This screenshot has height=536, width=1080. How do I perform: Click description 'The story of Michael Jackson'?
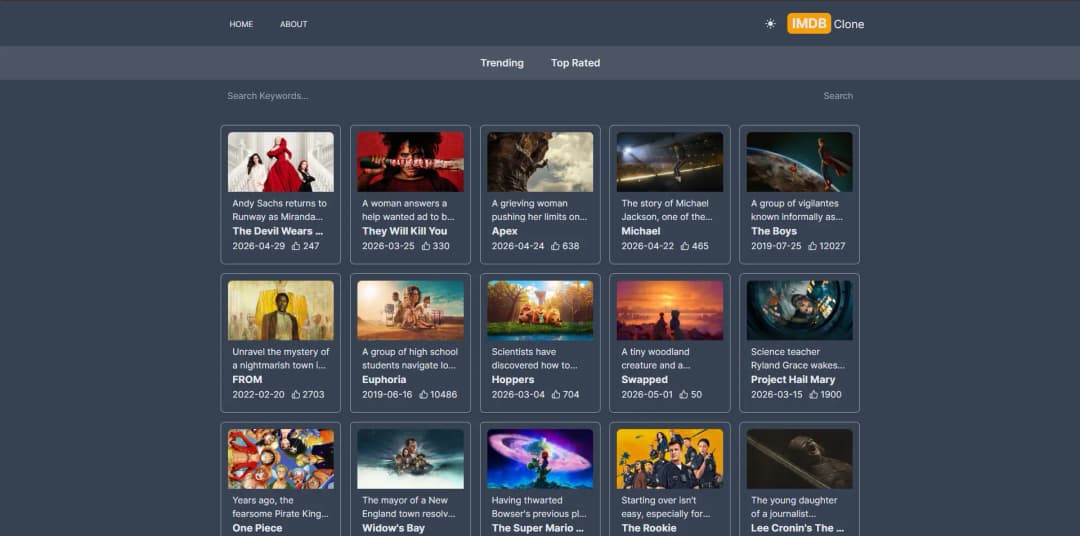665,210
